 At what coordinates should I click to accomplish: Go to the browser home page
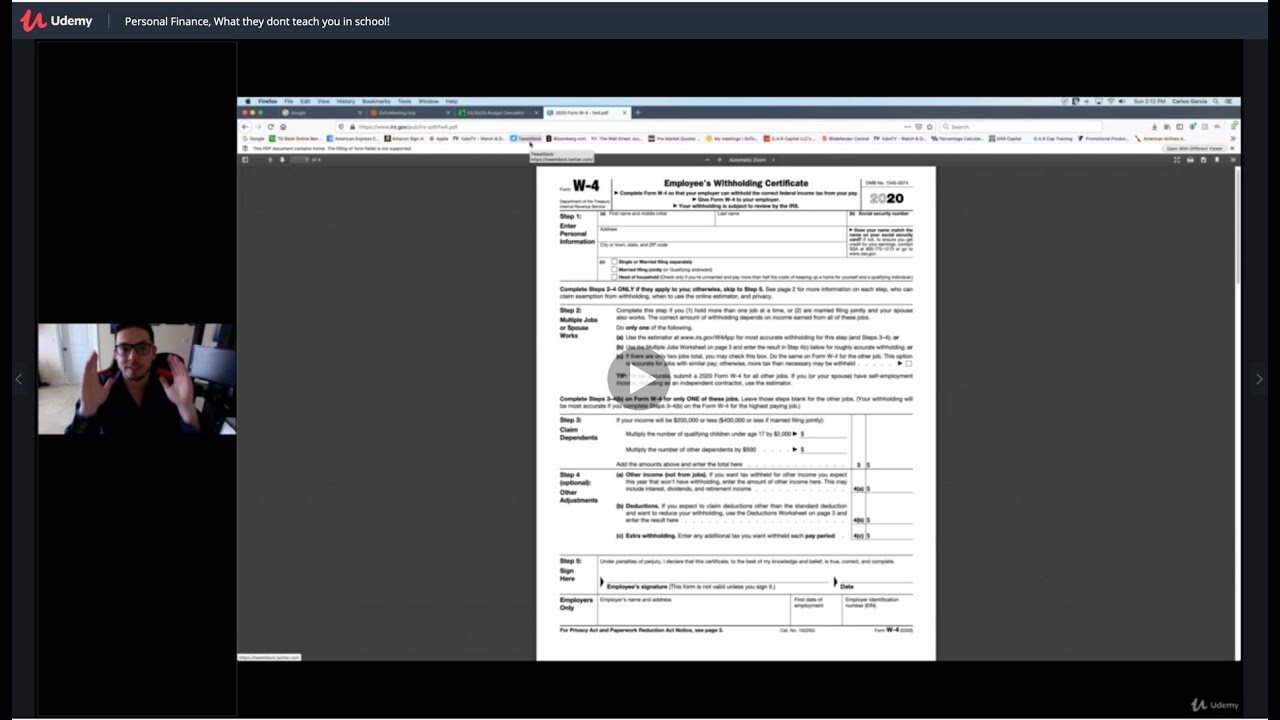(x=283, y=126)
